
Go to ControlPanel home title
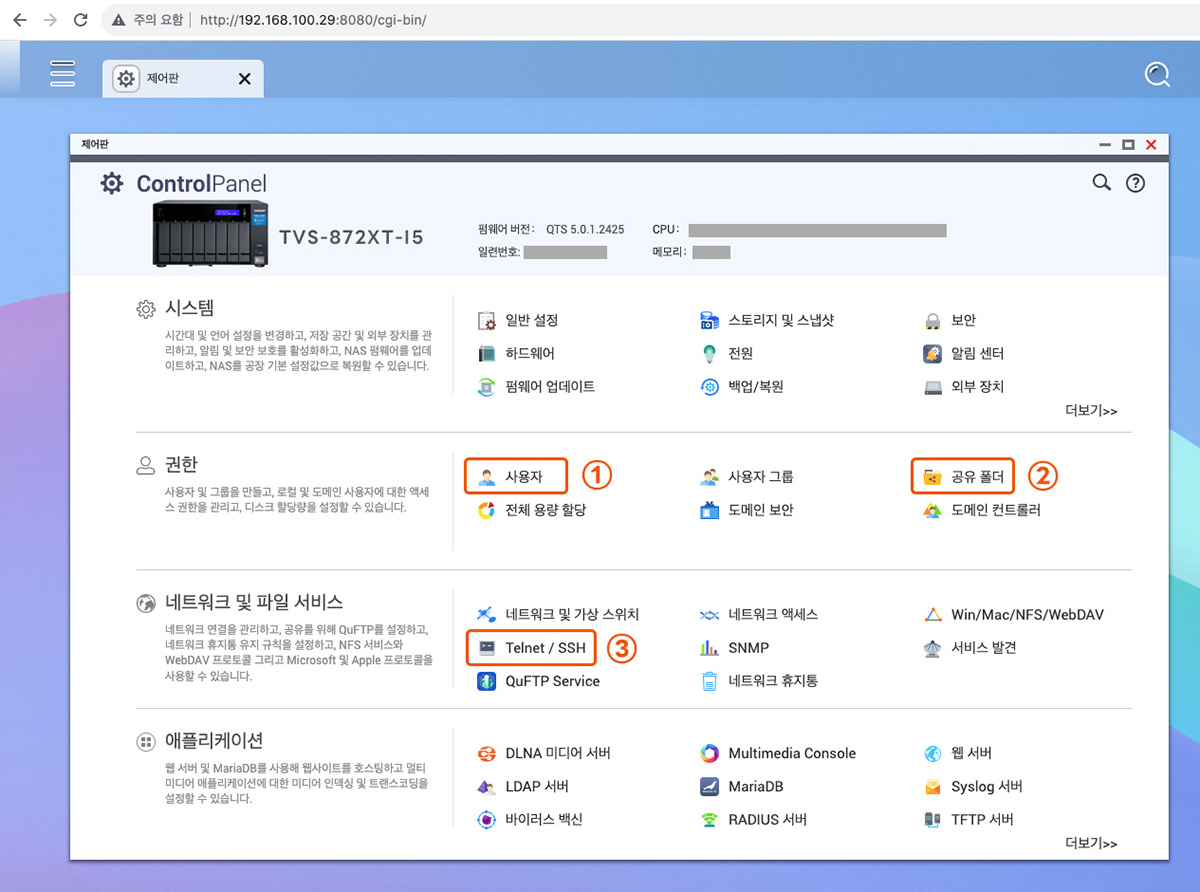pos(202,184)
